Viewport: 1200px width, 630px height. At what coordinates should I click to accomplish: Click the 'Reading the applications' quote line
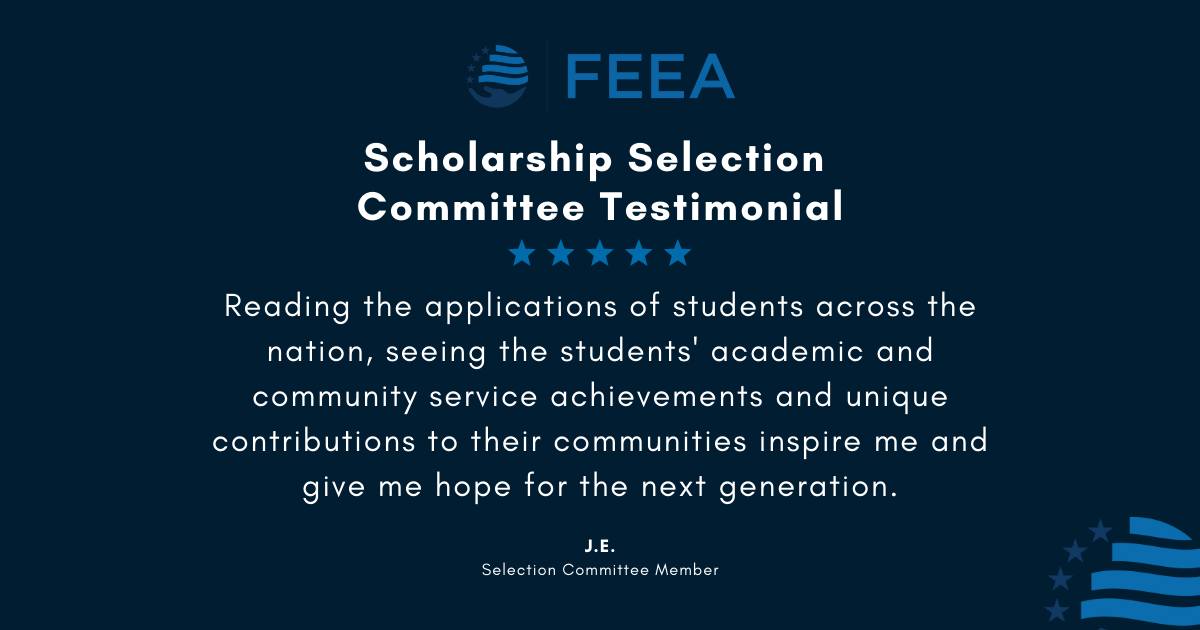tap(600, 307)
